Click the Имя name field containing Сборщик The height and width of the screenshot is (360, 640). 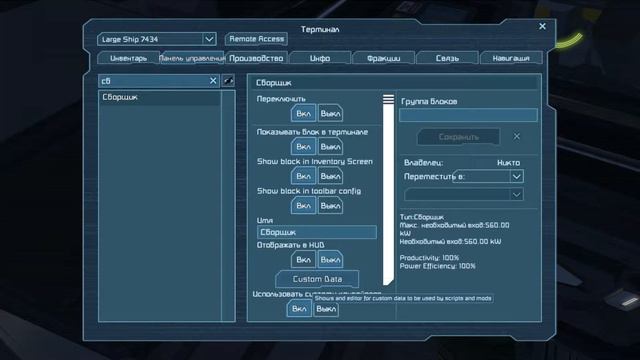coord(317,232)
